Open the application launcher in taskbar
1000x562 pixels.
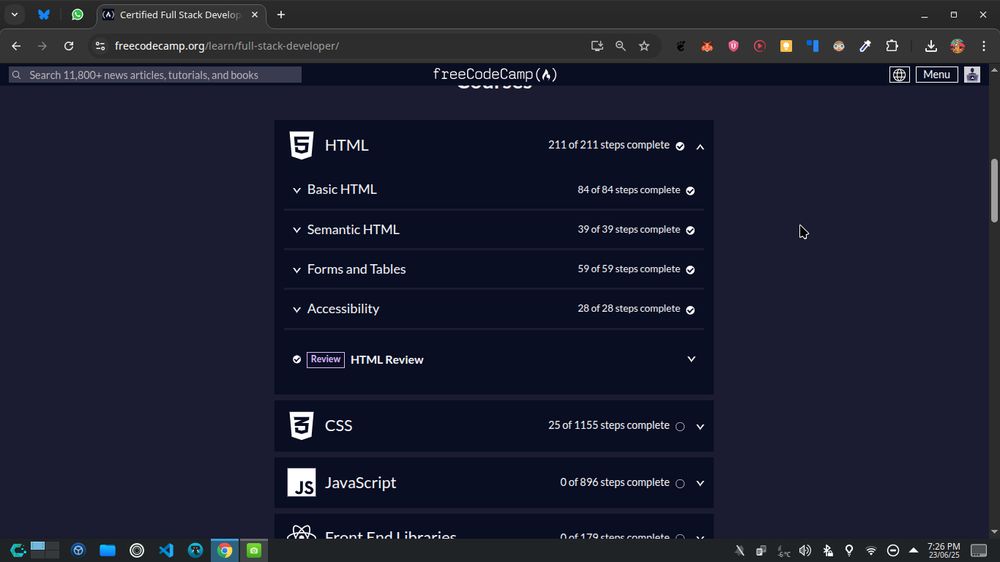tap(17, 550)
